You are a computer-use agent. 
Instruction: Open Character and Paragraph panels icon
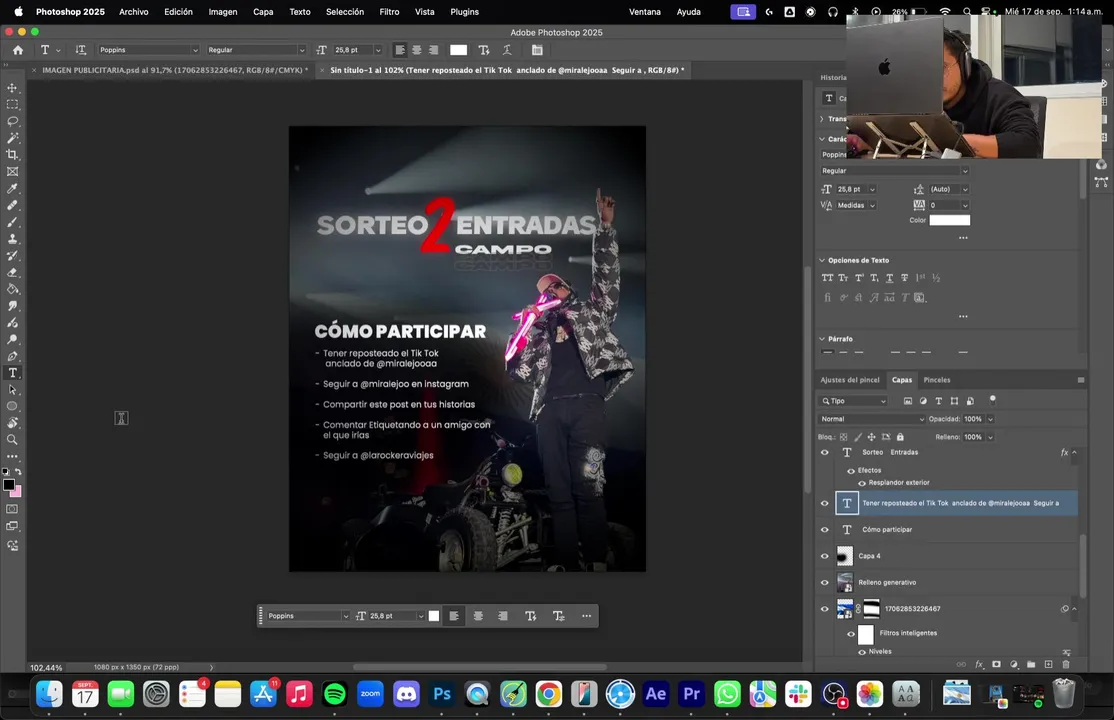[x=537, y=50]
